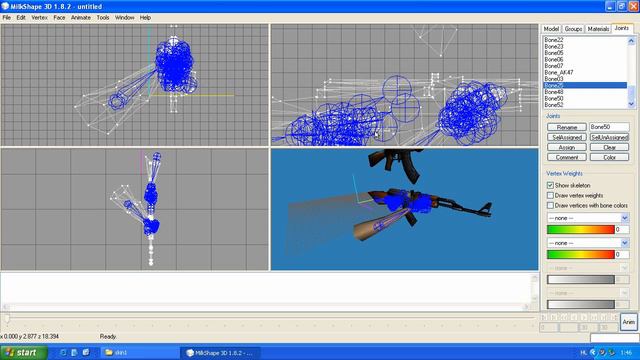This screenshot has width=640, height=360.
Task: Click the MilkShape title bar app icon
Action: coord(5,6)
